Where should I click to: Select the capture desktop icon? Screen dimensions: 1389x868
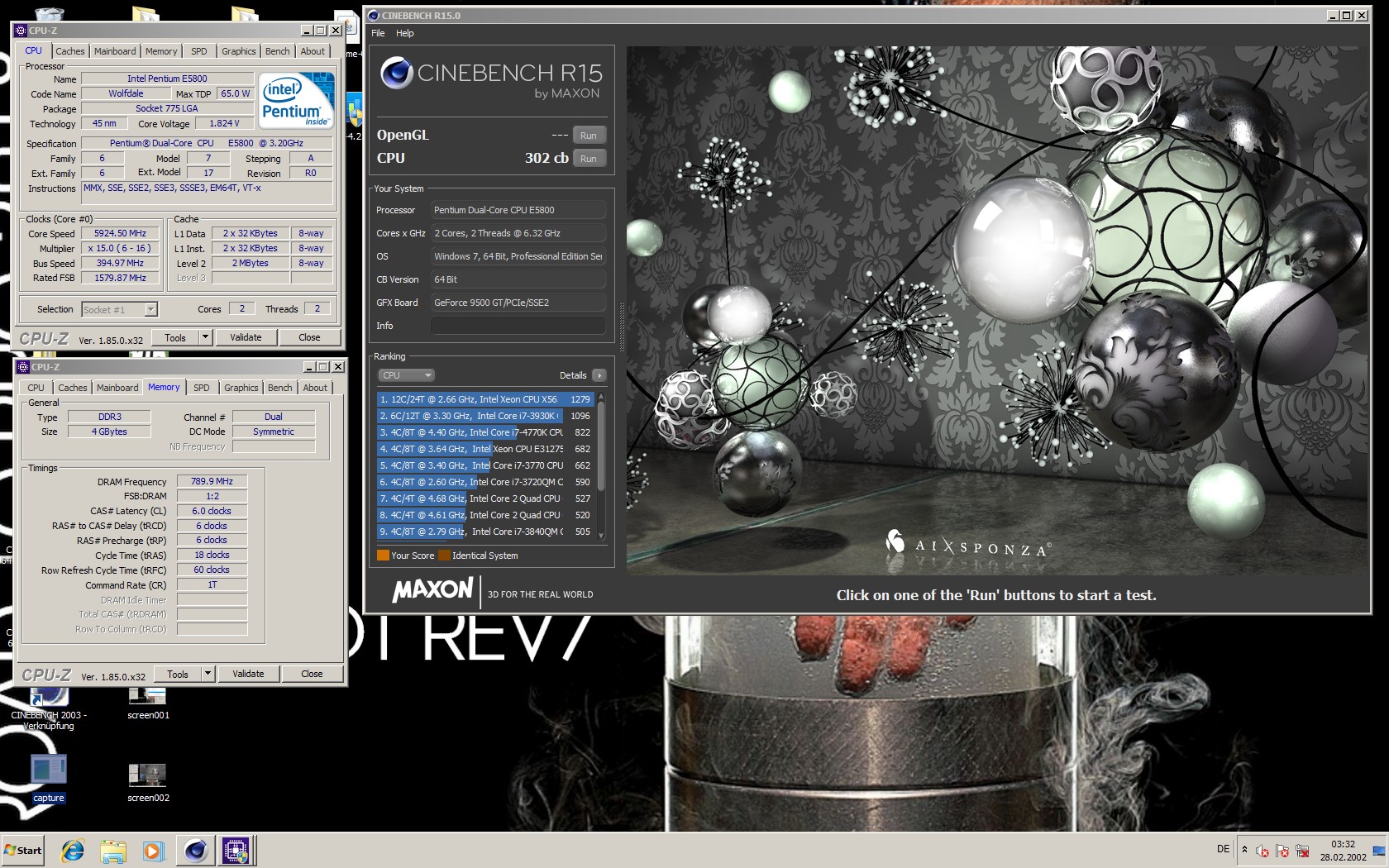tap(49, 778)
